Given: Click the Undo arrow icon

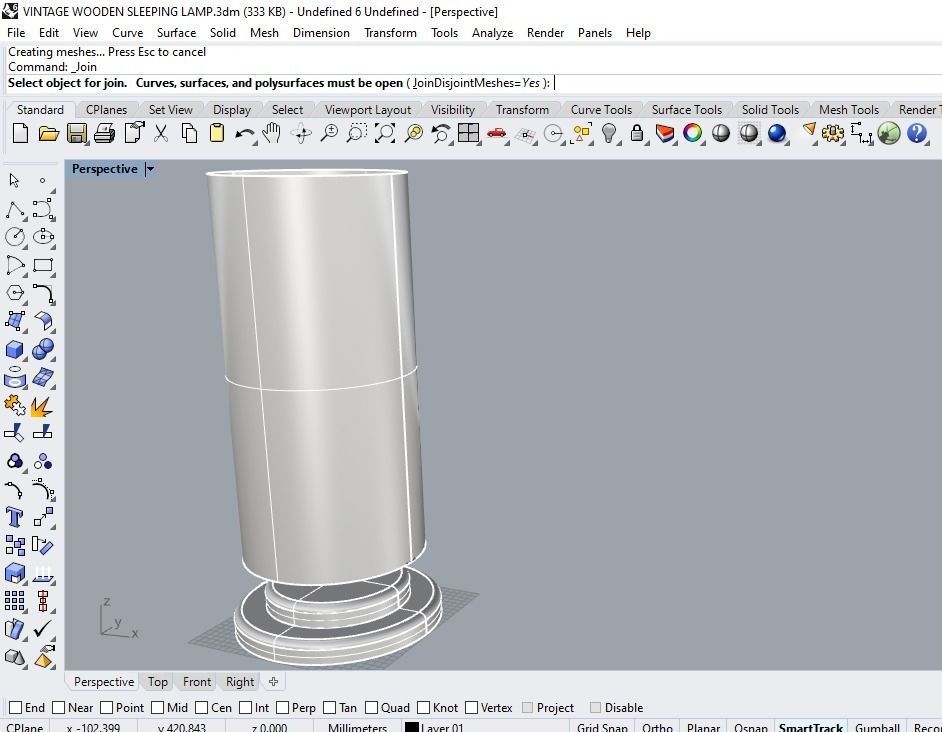Looking at the screenshot, I should tap(244, 133).
